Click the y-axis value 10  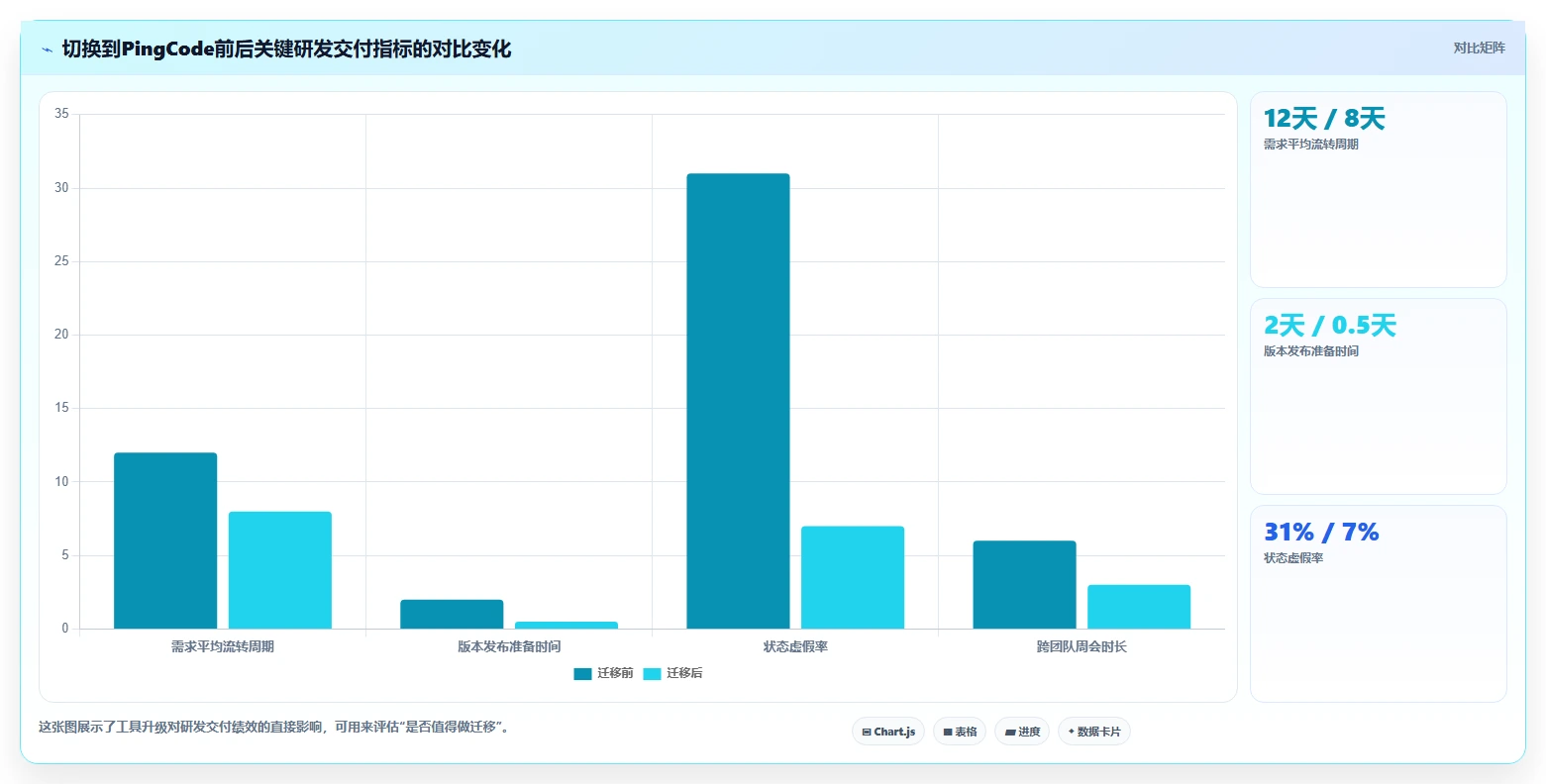(61, 482)
